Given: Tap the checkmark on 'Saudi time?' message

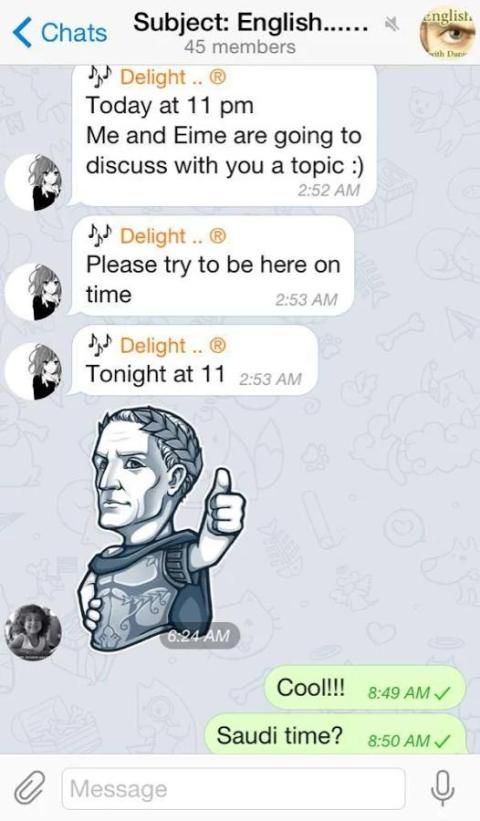Looking at the screenshot, I should tap(443, 740).
